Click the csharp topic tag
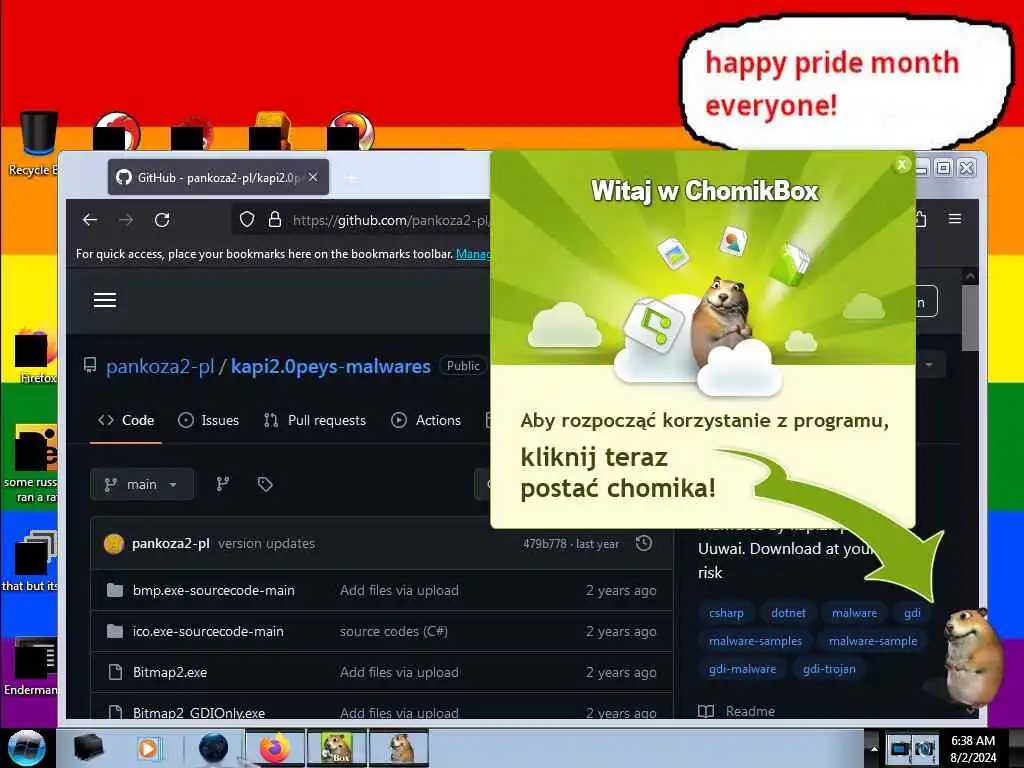1024x768 pixels. point(726,613)
